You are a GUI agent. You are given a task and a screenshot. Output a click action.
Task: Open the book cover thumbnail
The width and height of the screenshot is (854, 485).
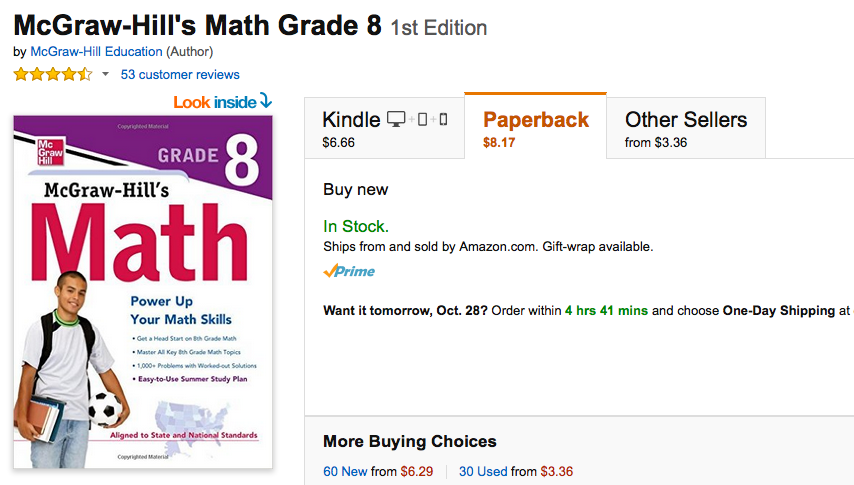[x=143, y=292]
